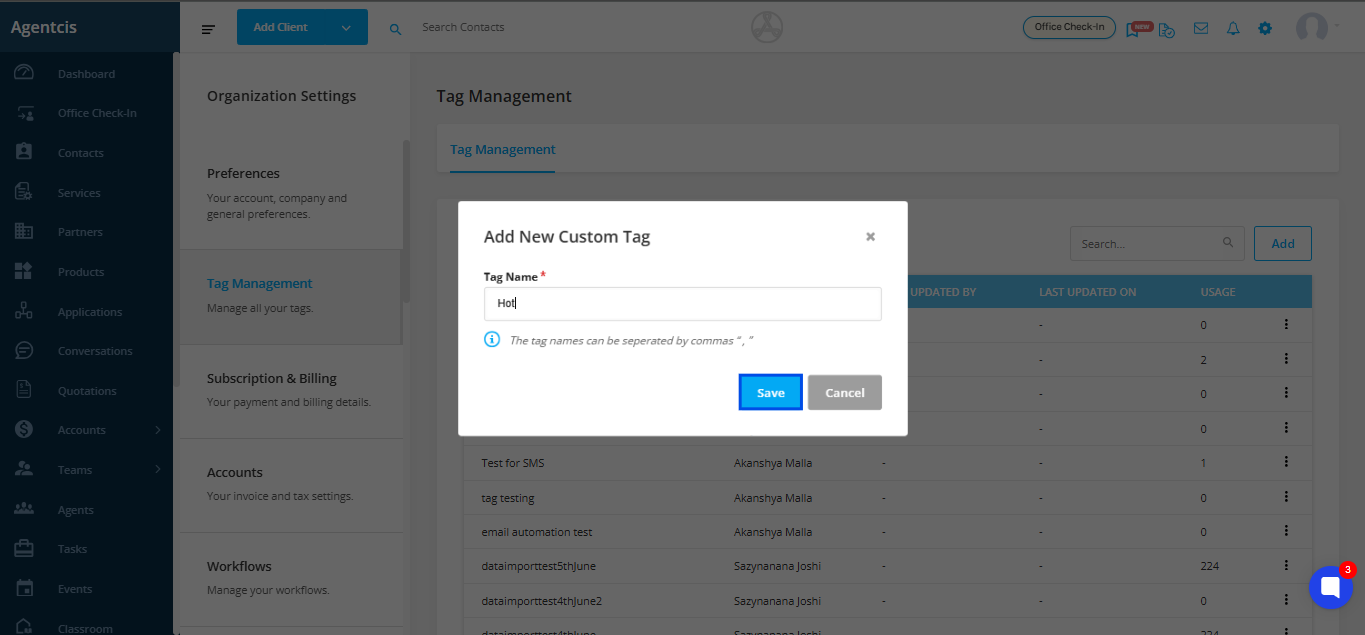Viewport: 1365px width, 635px height.
Task: Open options menu for Test for SMS row
Action: (x=1286, y=462)
